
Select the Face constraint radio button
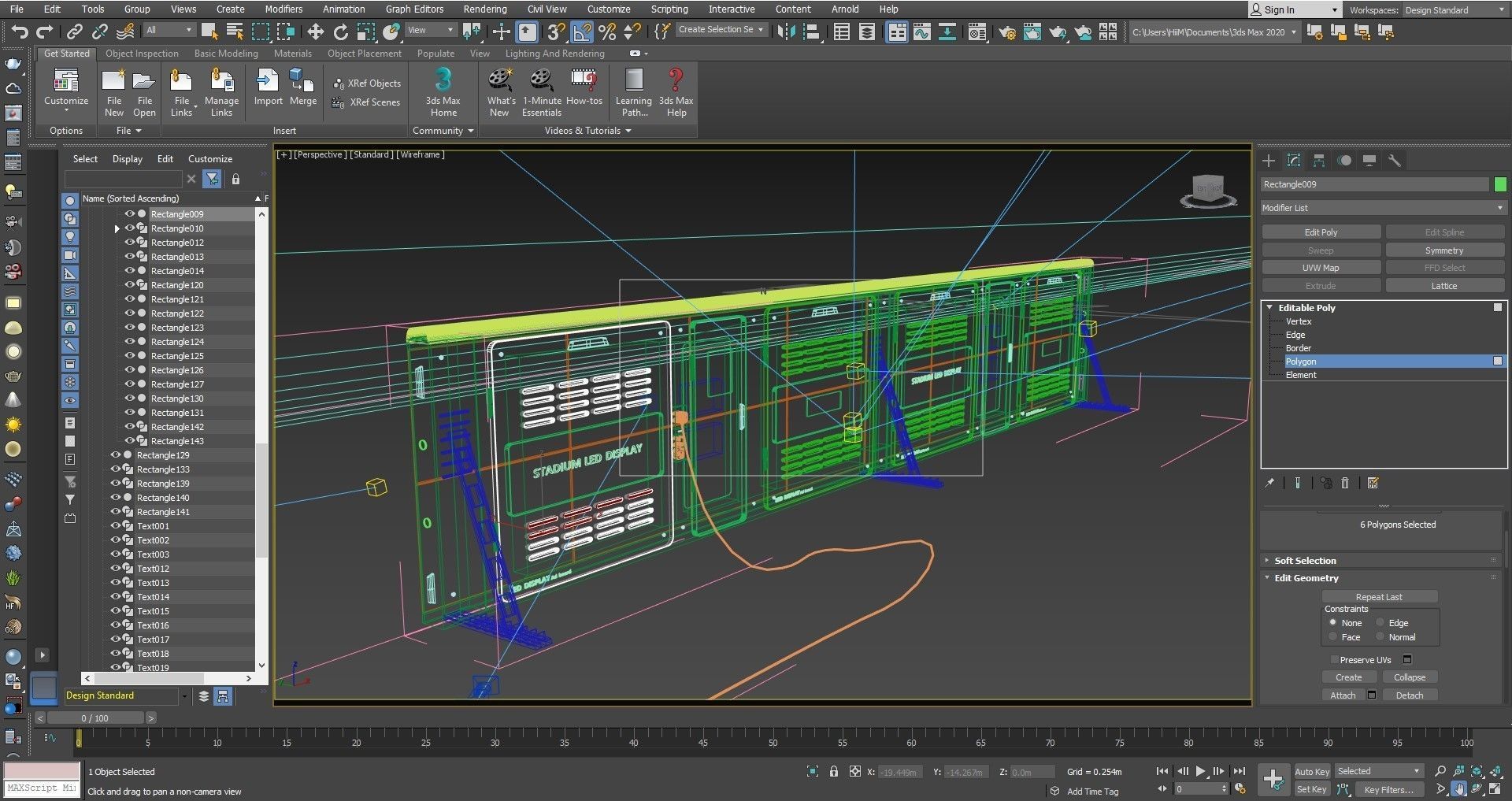tap(1332, 637)
